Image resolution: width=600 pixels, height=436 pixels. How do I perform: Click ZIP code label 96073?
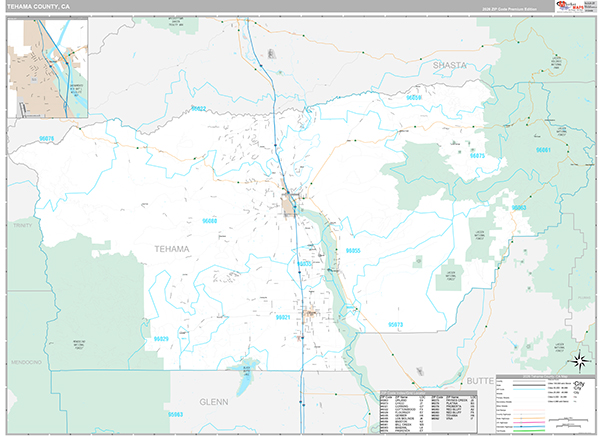[395, 325]
